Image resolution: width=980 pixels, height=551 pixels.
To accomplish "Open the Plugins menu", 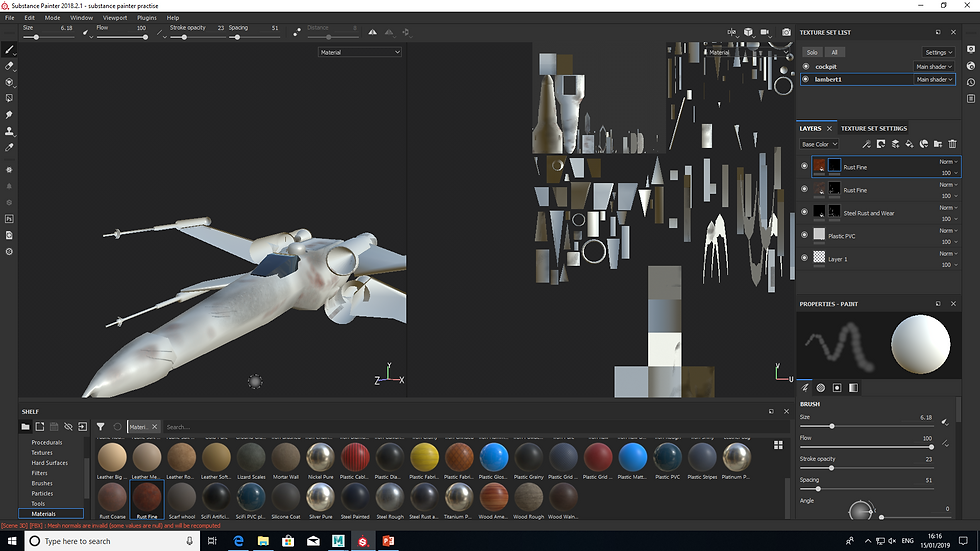I will tap(147, 17).
